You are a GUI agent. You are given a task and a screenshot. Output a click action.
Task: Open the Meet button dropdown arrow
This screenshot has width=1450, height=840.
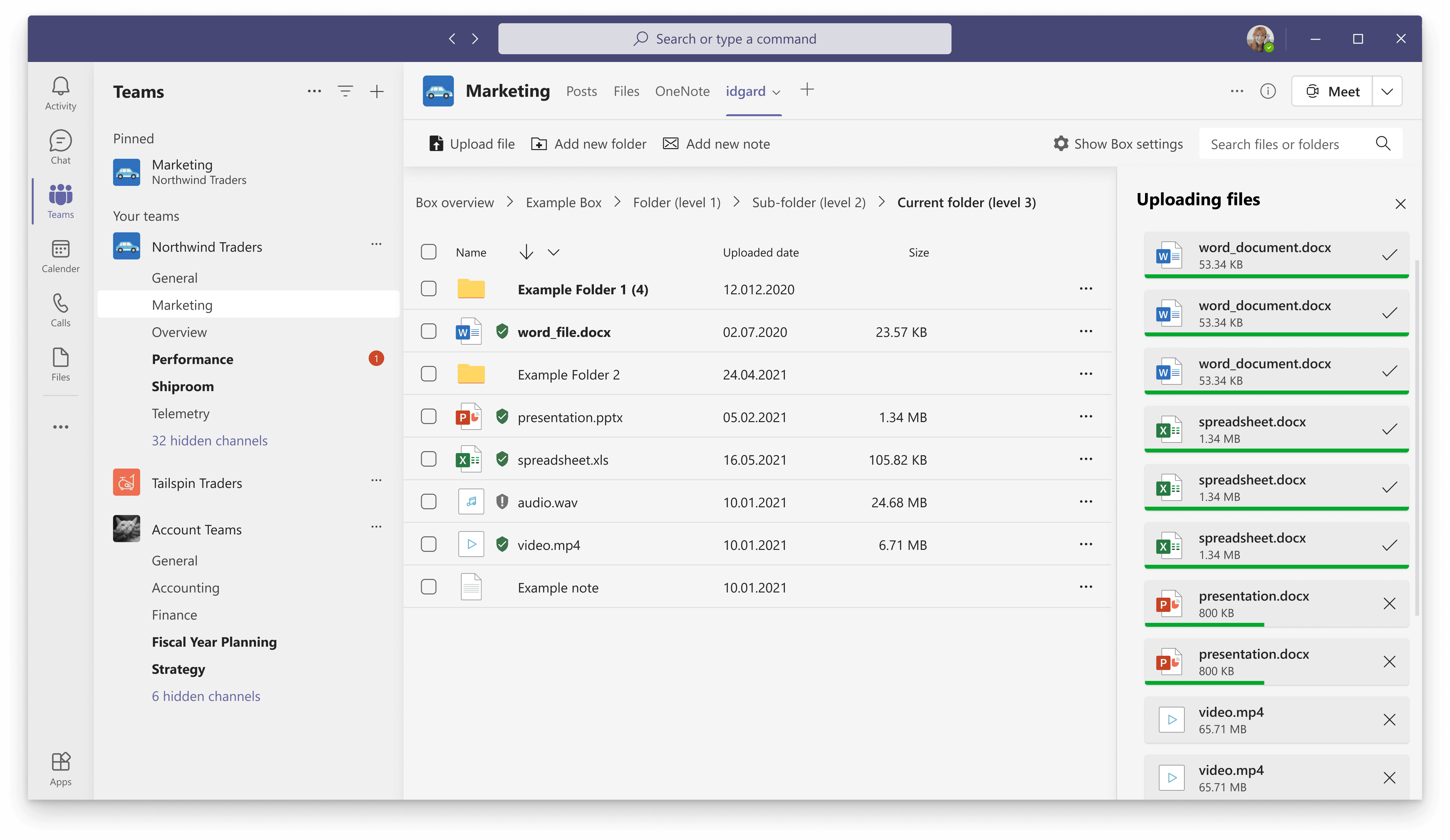pyautogui.click(x=1387, y=91)
